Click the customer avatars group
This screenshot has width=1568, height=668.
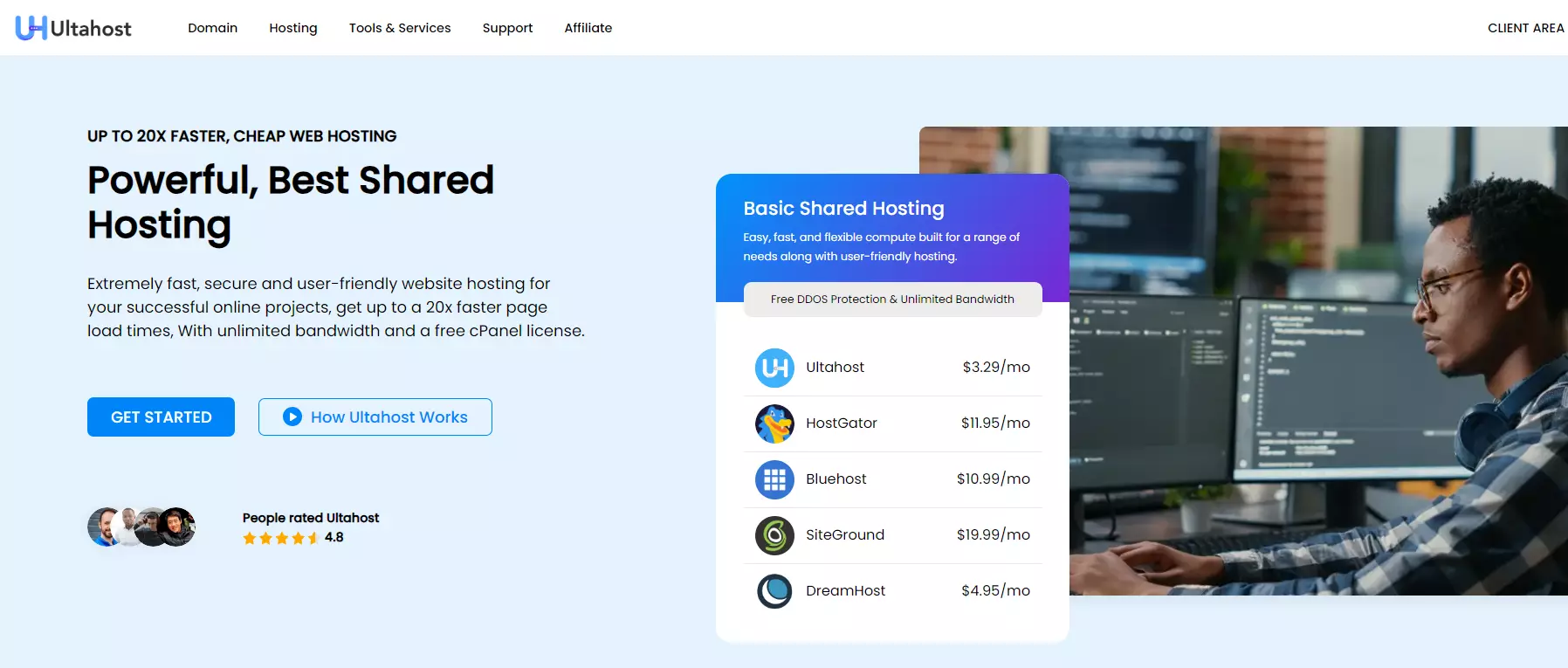[141, 527]
